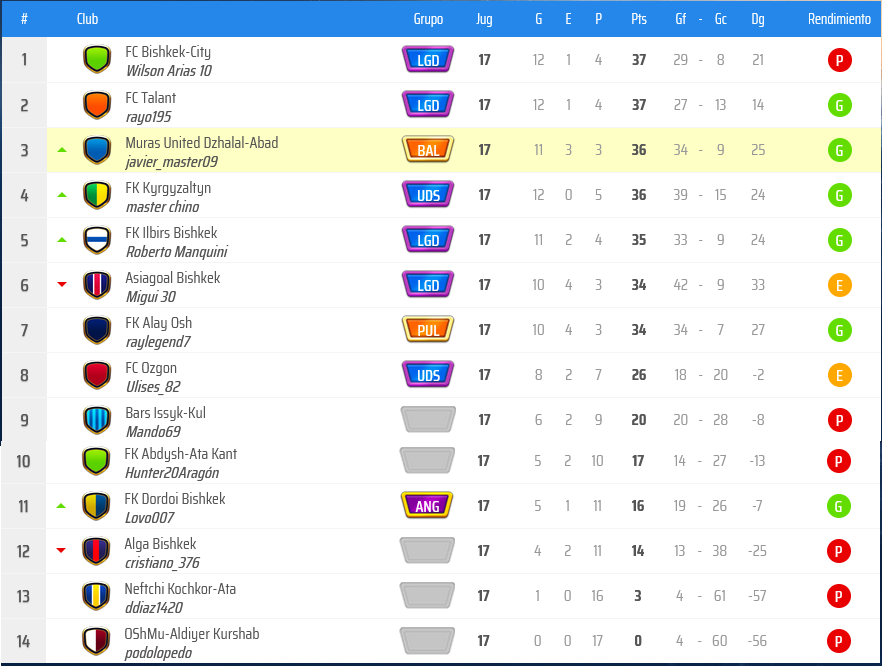This screenshot has height=666, width=882.
Task: Click the empty group badge for OShMu-Aldiyer Kurshab
Action: [x=427, y=641]
